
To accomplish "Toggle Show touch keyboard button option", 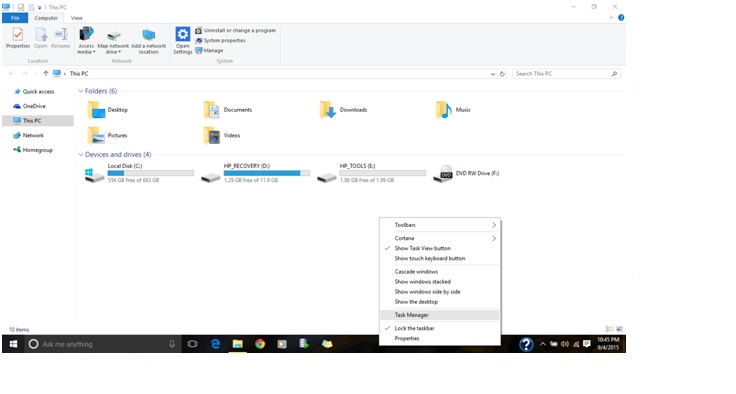I will click(x=440, y=258).
